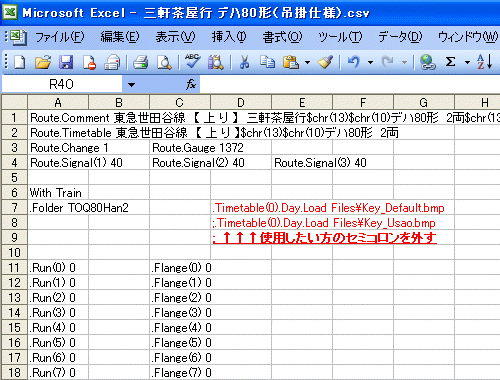Open the ファイル(F) menu
Image resolution: width=500 pixels, height=380 pixels.
point(59,37)
